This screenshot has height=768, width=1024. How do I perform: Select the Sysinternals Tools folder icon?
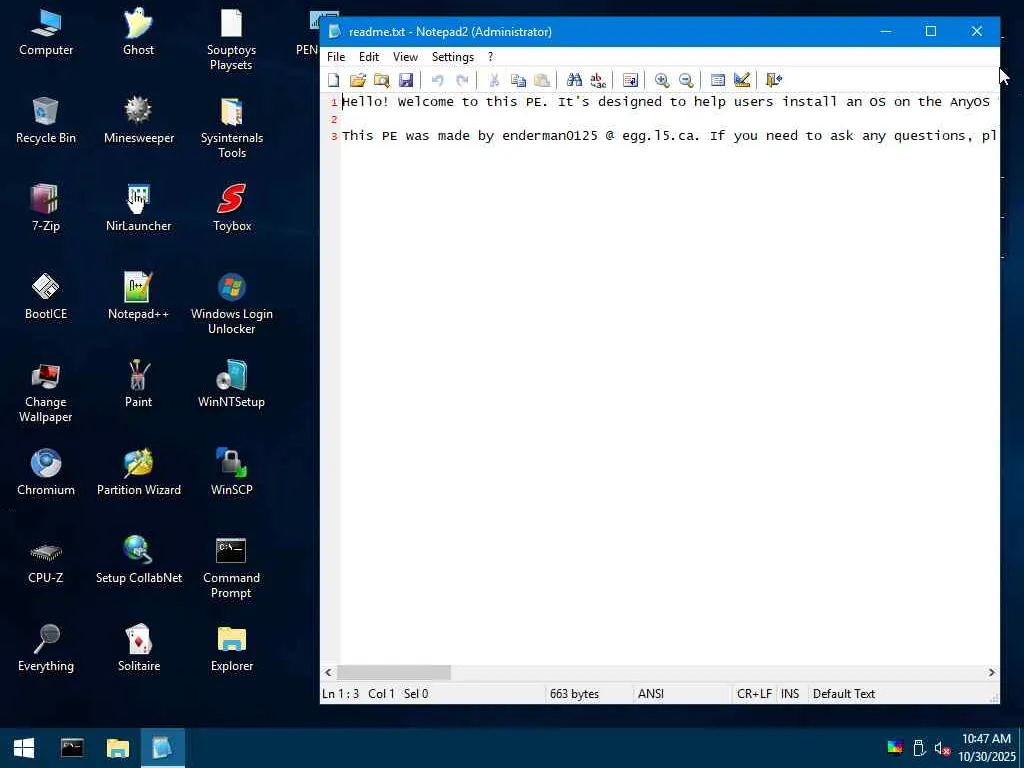tap(232, 127)
